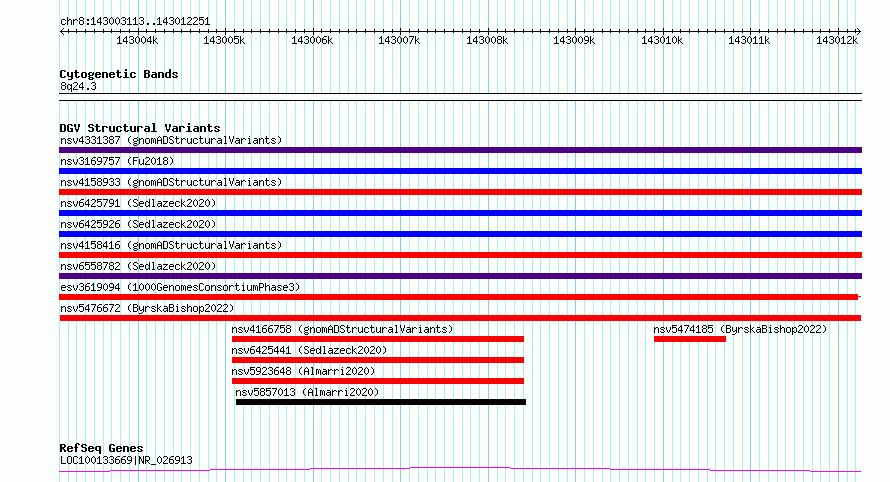
Task: Click the blue nsv6425791 variant bar
Action: (x=460, y=213)
